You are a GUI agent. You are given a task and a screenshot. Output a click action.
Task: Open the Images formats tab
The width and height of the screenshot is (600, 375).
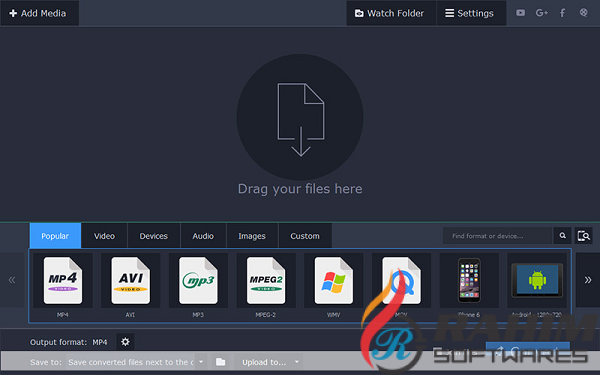252,236
